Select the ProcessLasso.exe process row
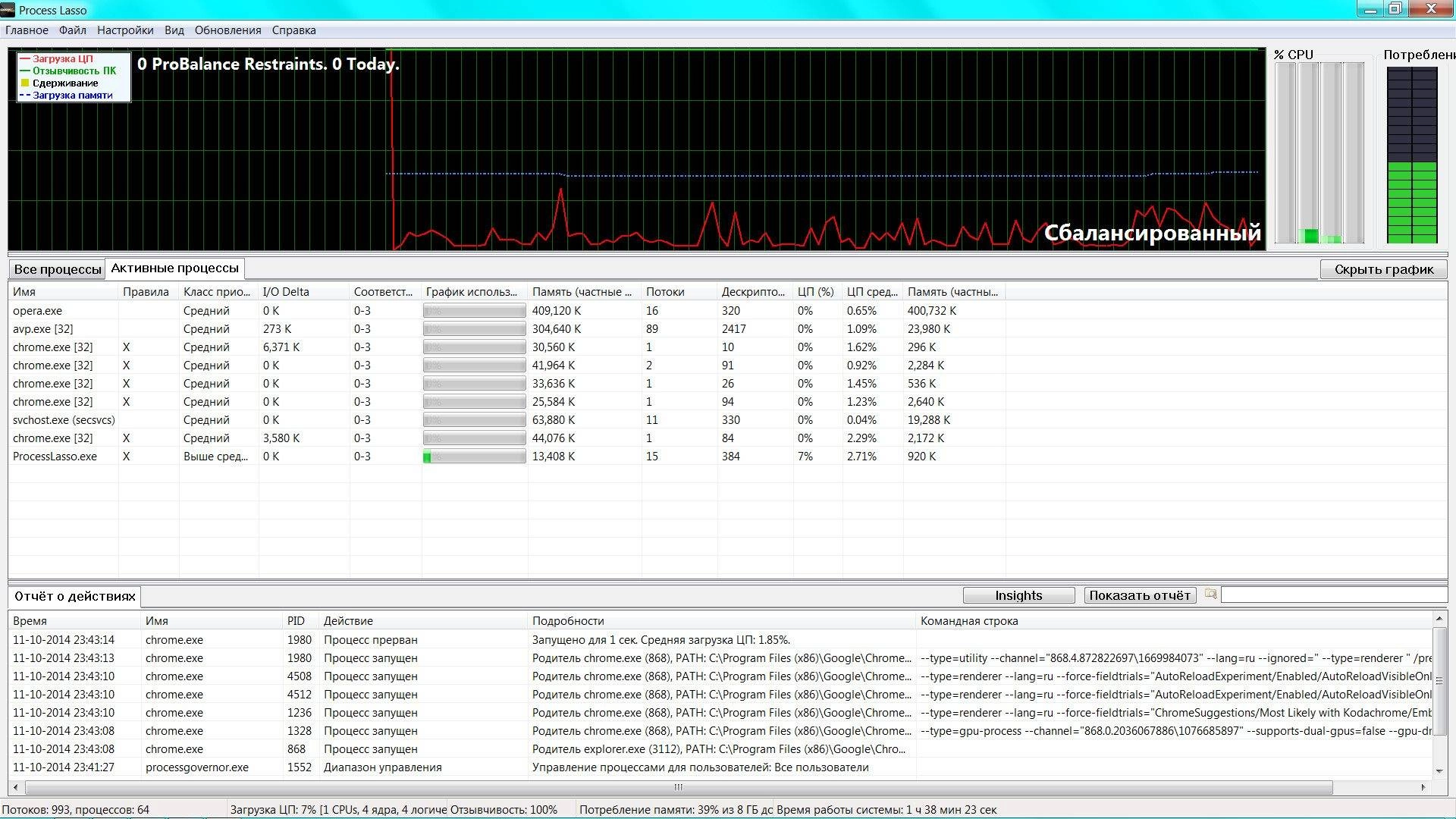Image resolution: width=1456 pixels, height=819 pixels. click(507, 457)
